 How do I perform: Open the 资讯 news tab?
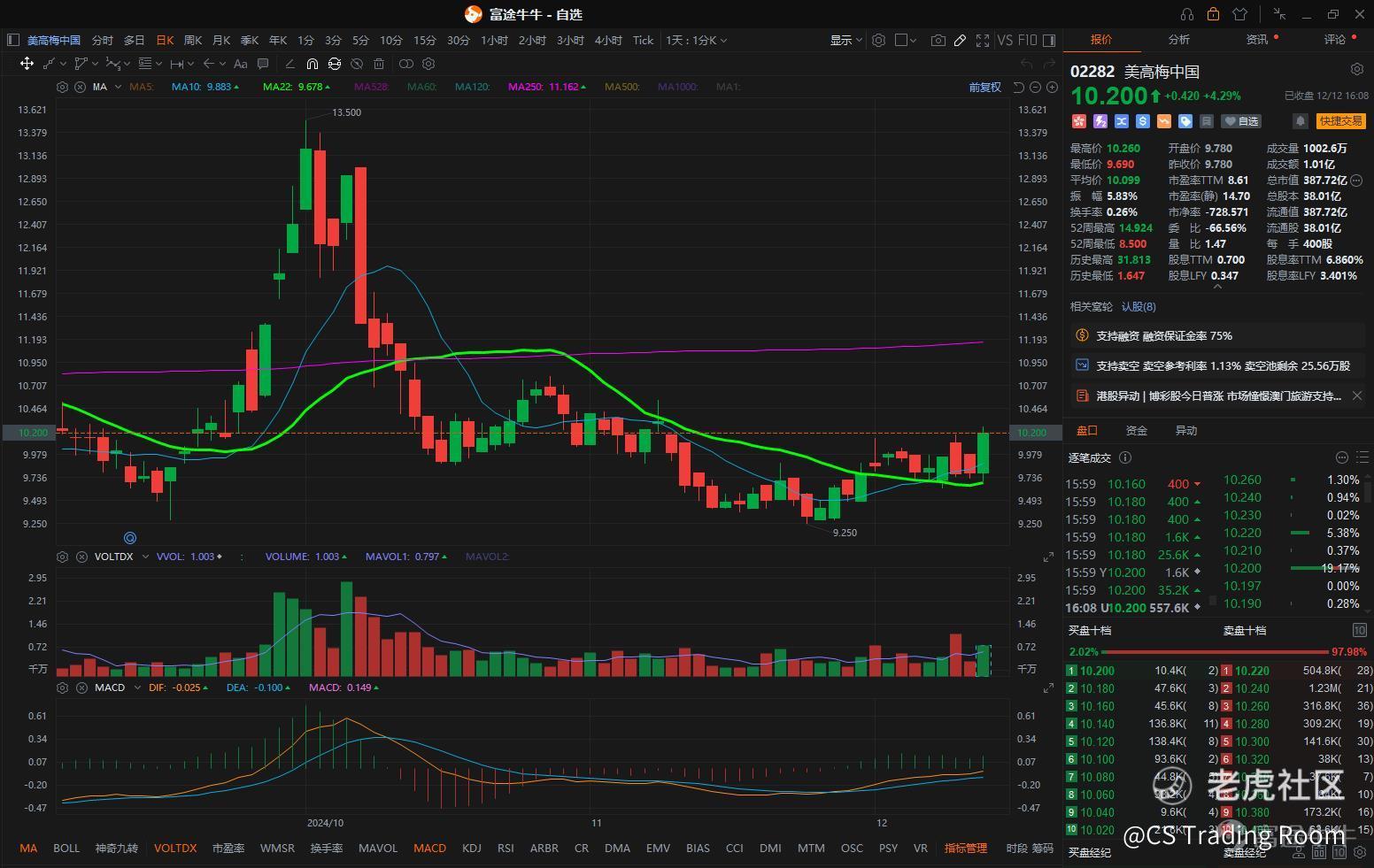tap(1257, 40)
